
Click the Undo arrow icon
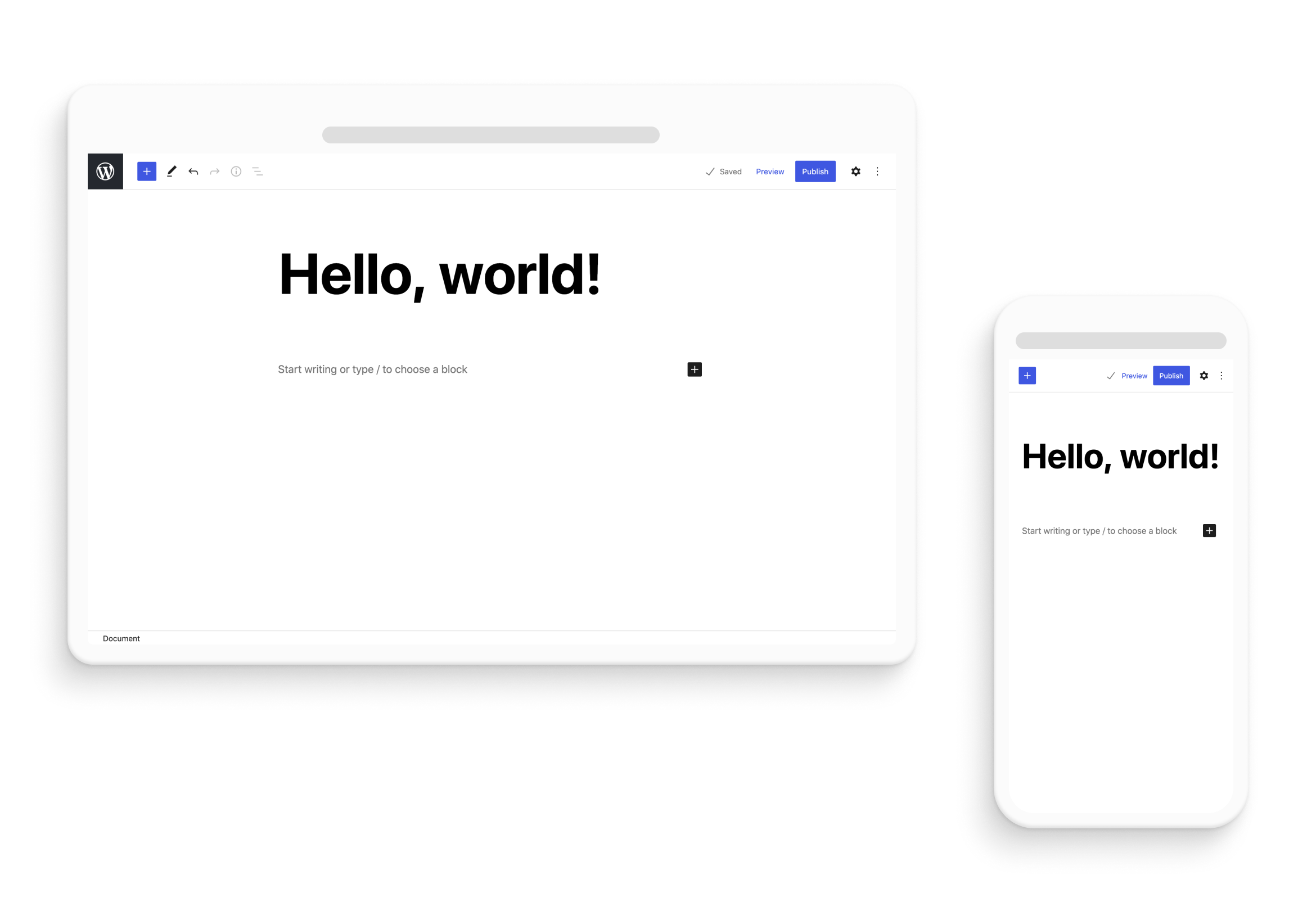[x=194, y=171]
